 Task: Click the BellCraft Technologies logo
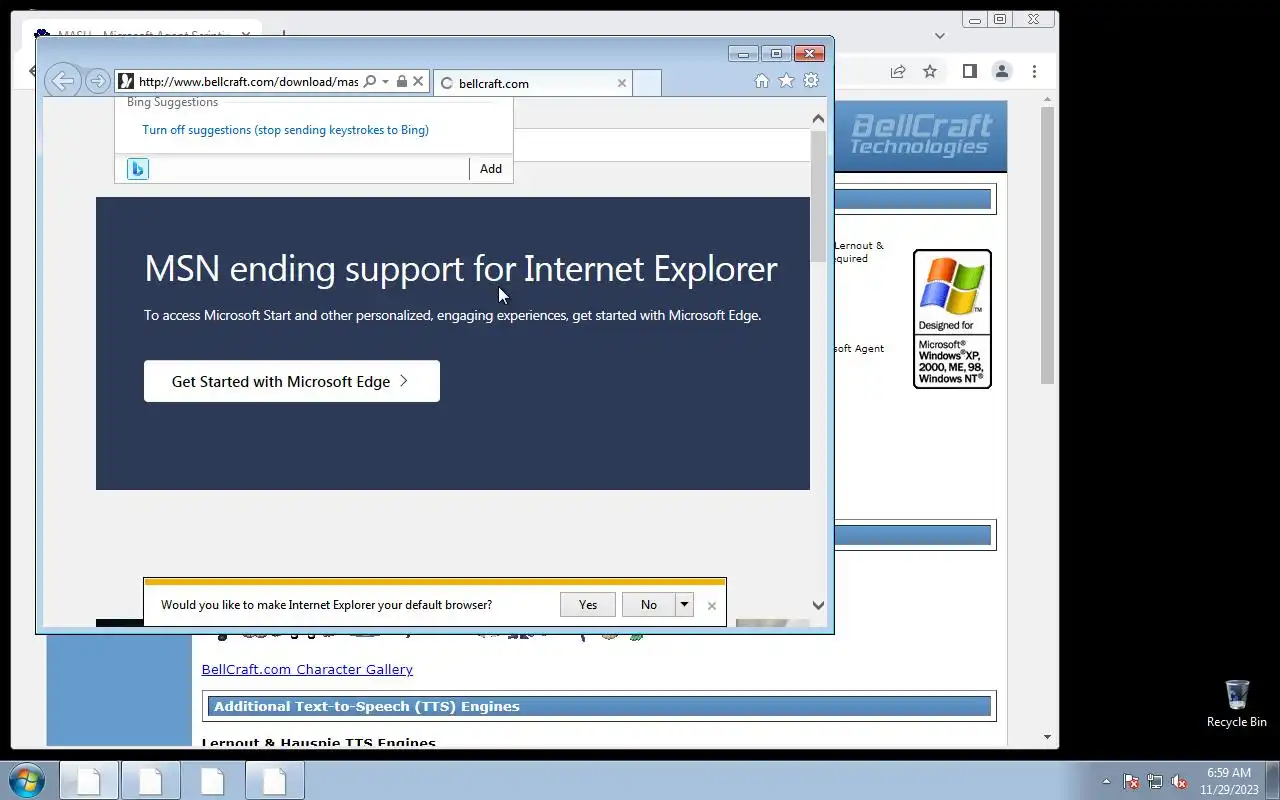(920, 135)
